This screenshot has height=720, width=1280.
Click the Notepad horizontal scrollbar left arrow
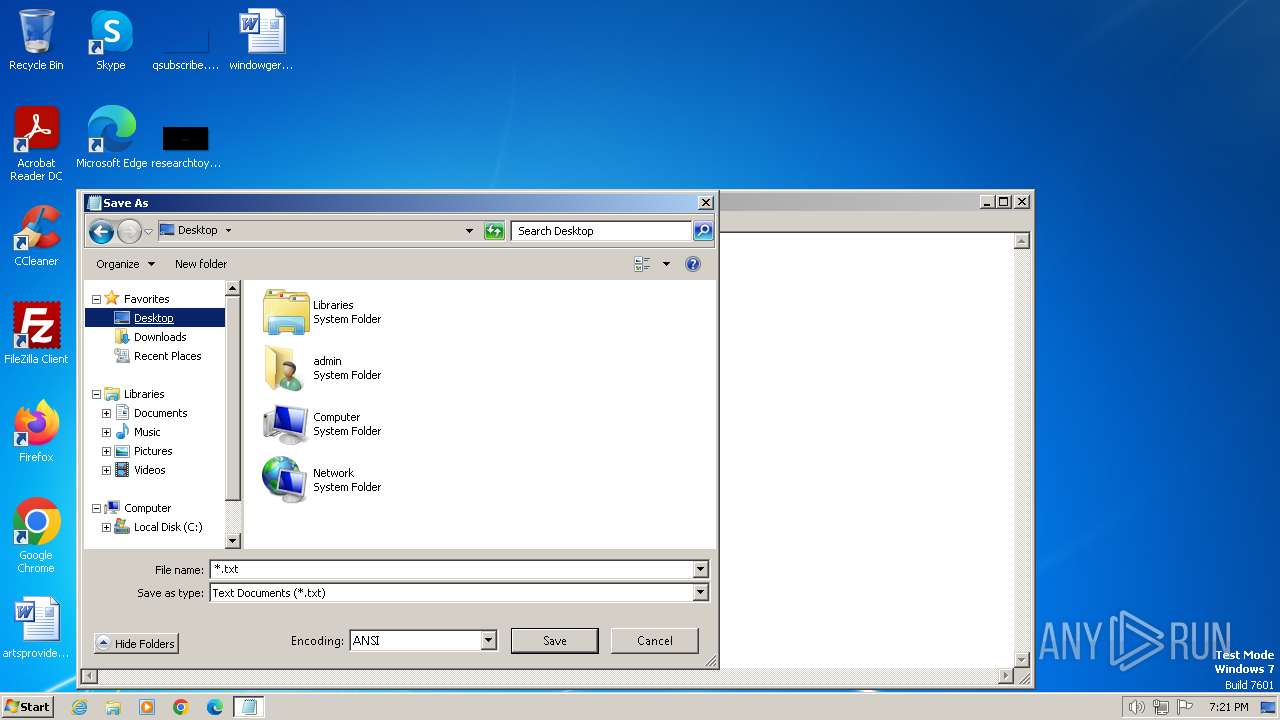[89, 677]
